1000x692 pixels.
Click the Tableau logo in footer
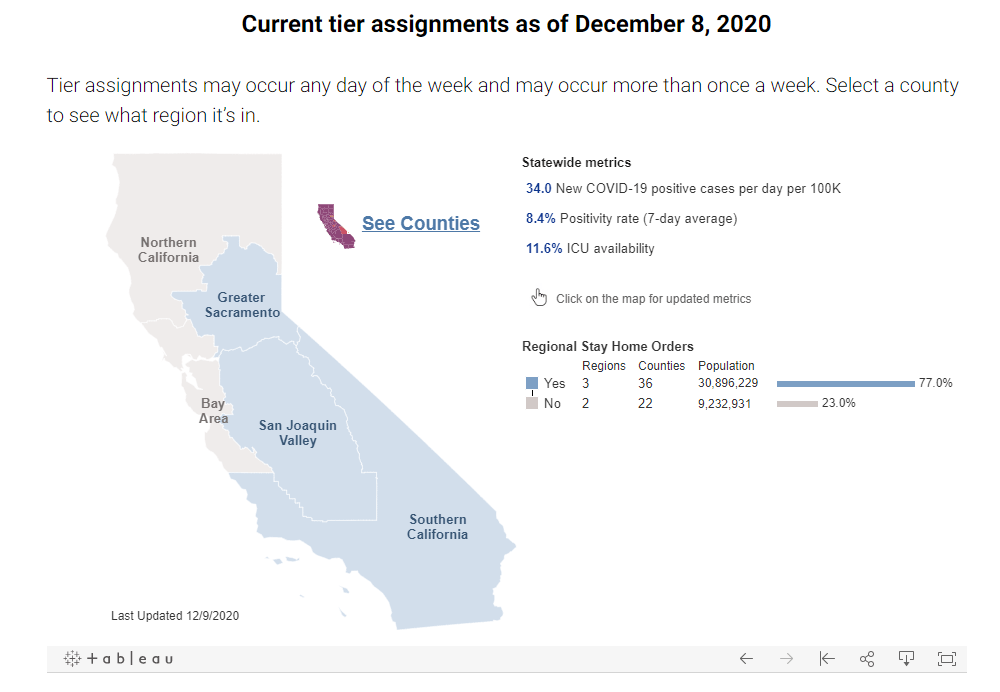coord(119,658)
